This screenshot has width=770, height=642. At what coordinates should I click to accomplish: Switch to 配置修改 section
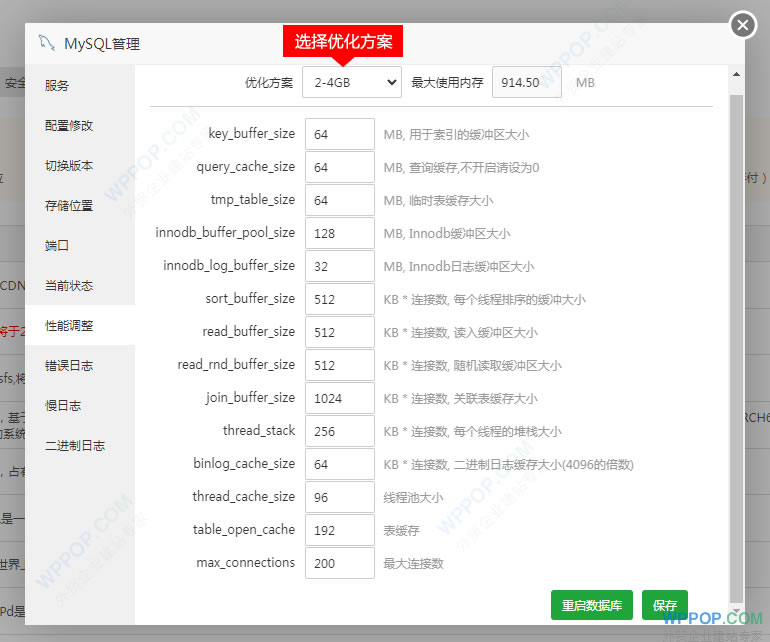69,126
